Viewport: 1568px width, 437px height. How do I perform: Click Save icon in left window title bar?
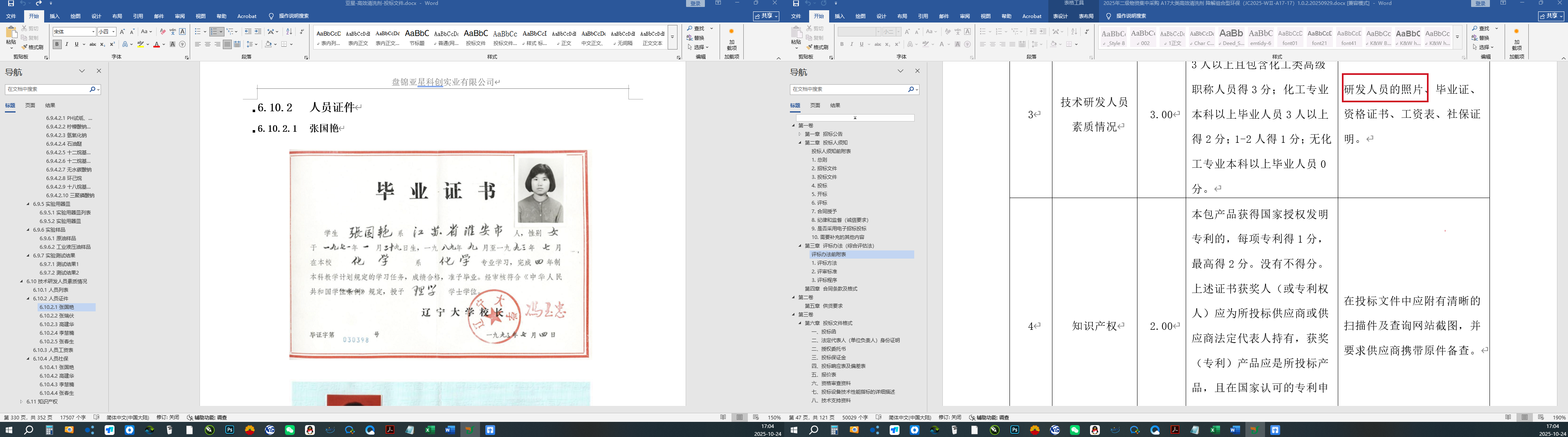click(x=10, y=4)
